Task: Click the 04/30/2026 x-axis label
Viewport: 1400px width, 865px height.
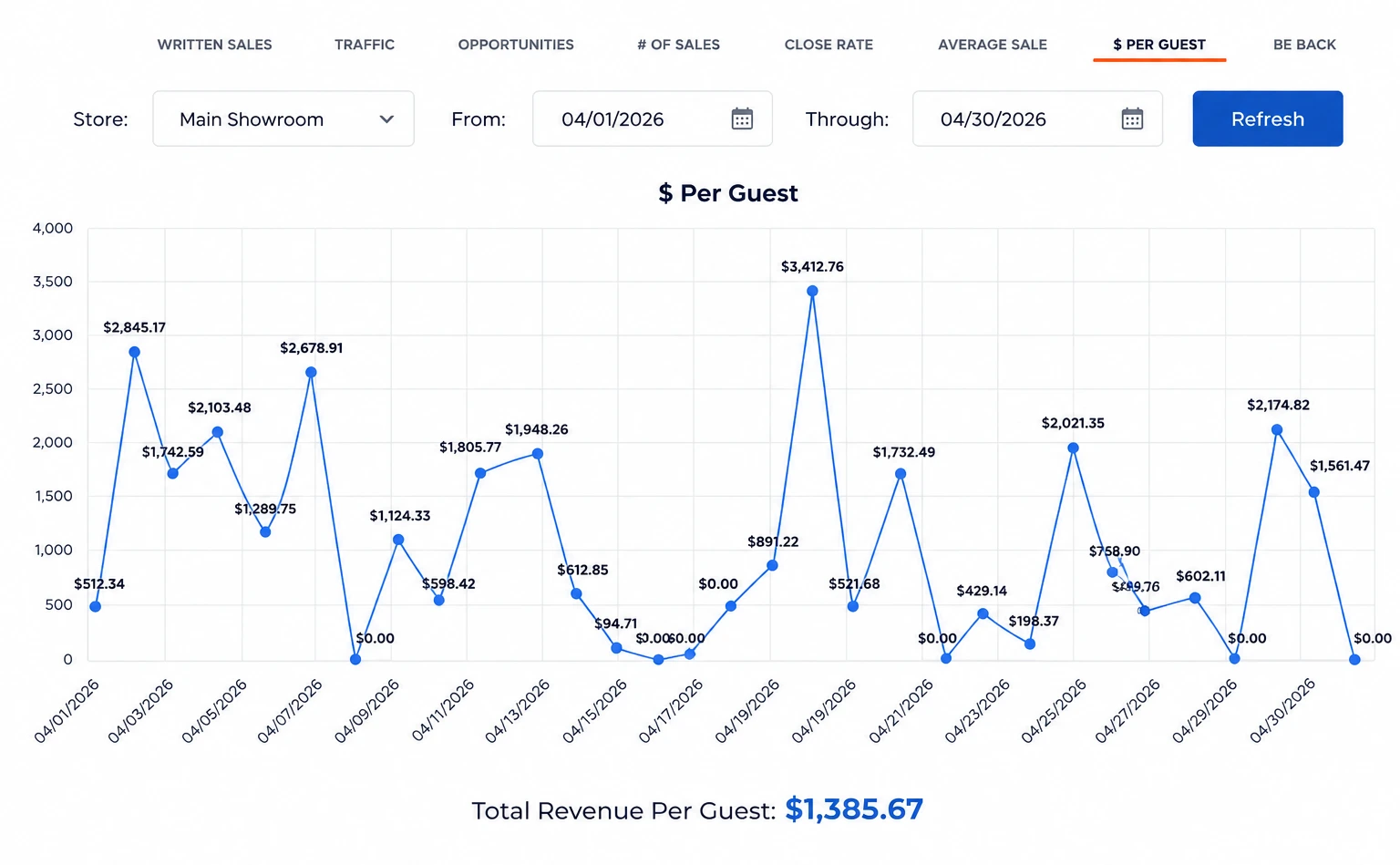Action: click(1282, 712)
